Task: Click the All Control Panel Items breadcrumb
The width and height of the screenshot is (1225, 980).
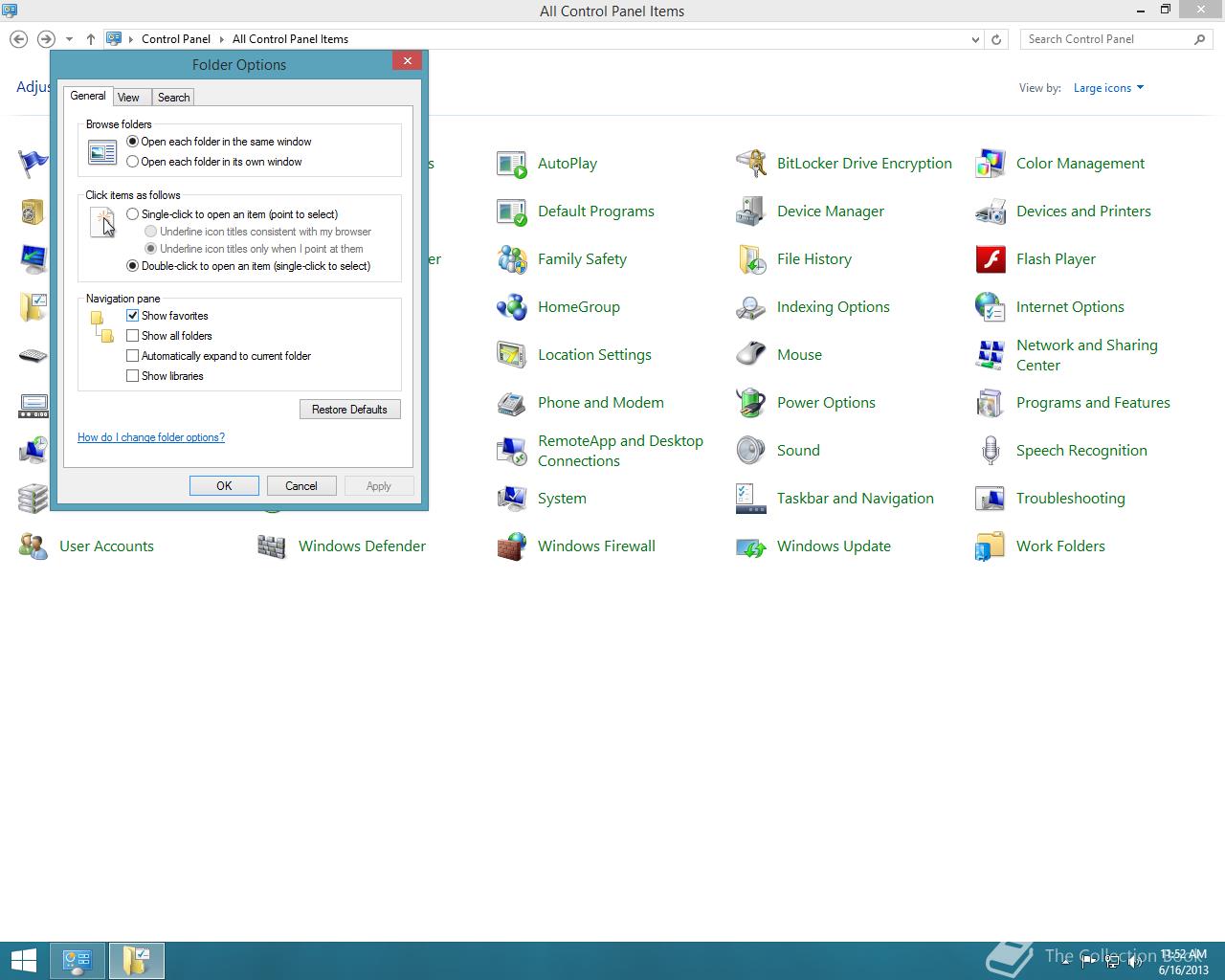Action: click(x=290, y=39)
